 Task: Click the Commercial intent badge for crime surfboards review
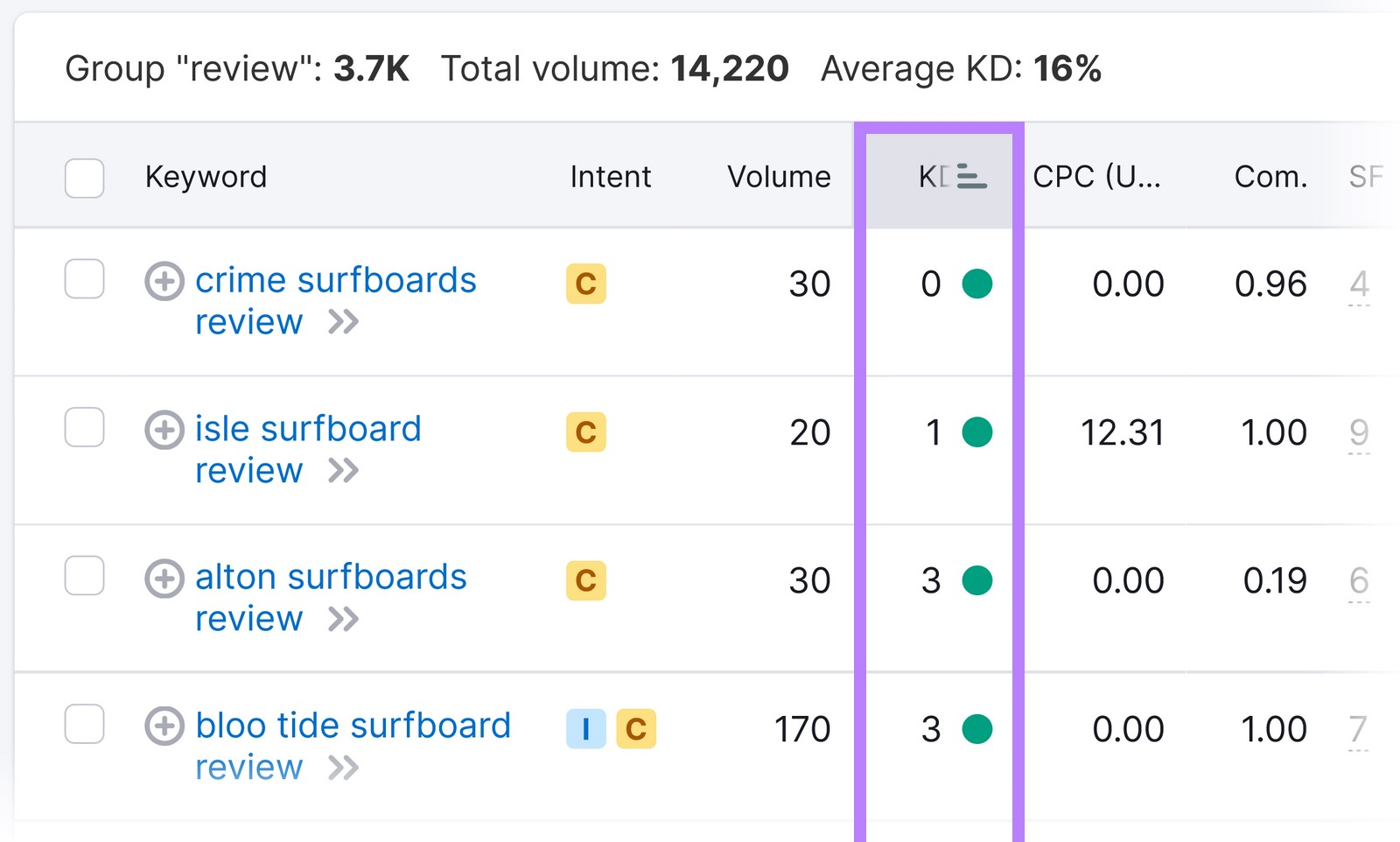586,284
